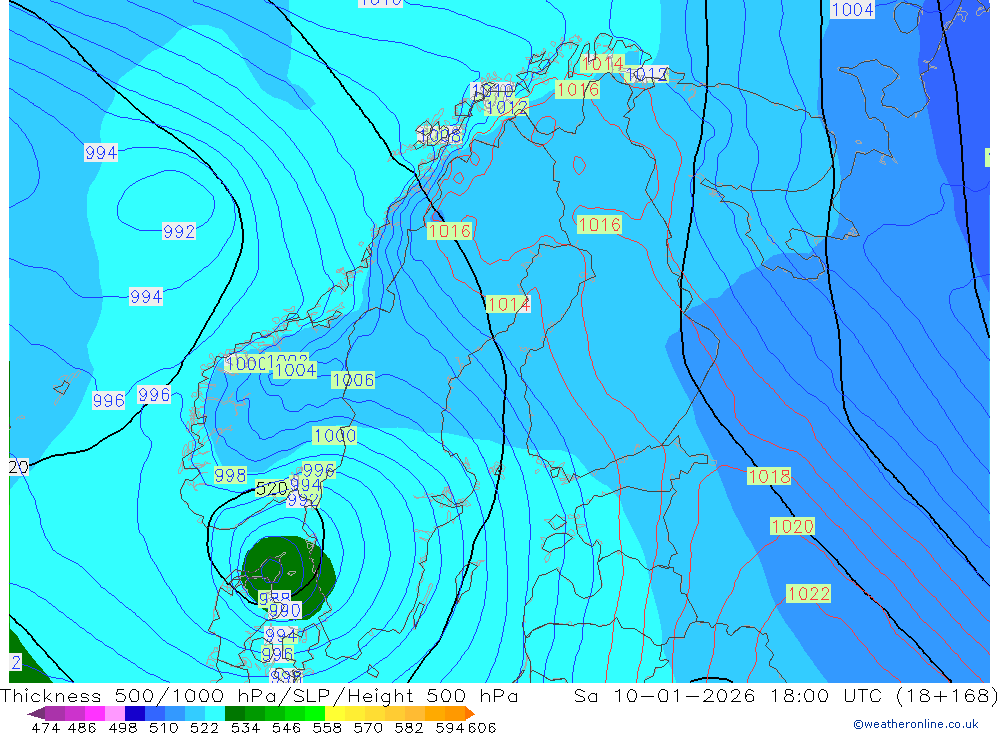Click legend value '582'
This screenshot has width=1000, height=733.
409,727
